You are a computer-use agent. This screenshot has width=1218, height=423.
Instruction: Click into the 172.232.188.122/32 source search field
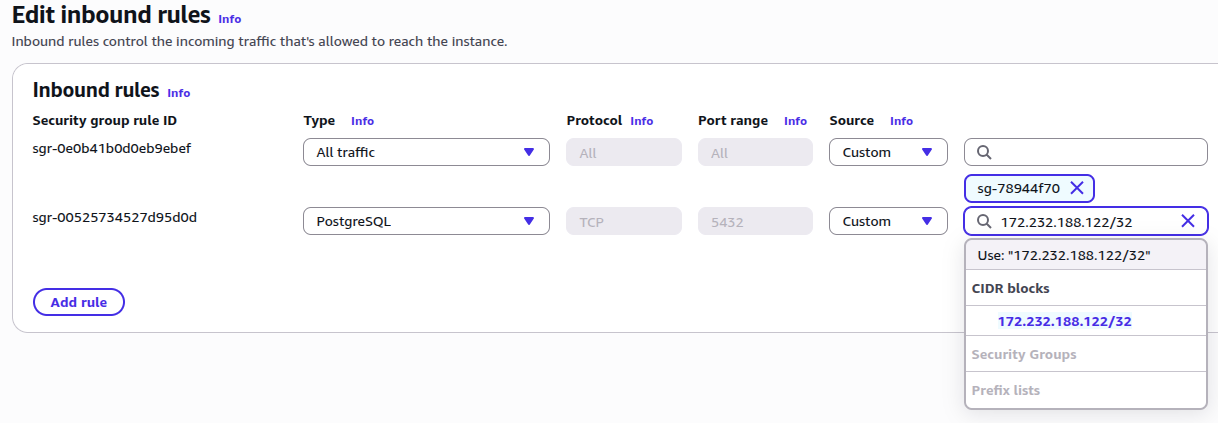[1080, 221]
